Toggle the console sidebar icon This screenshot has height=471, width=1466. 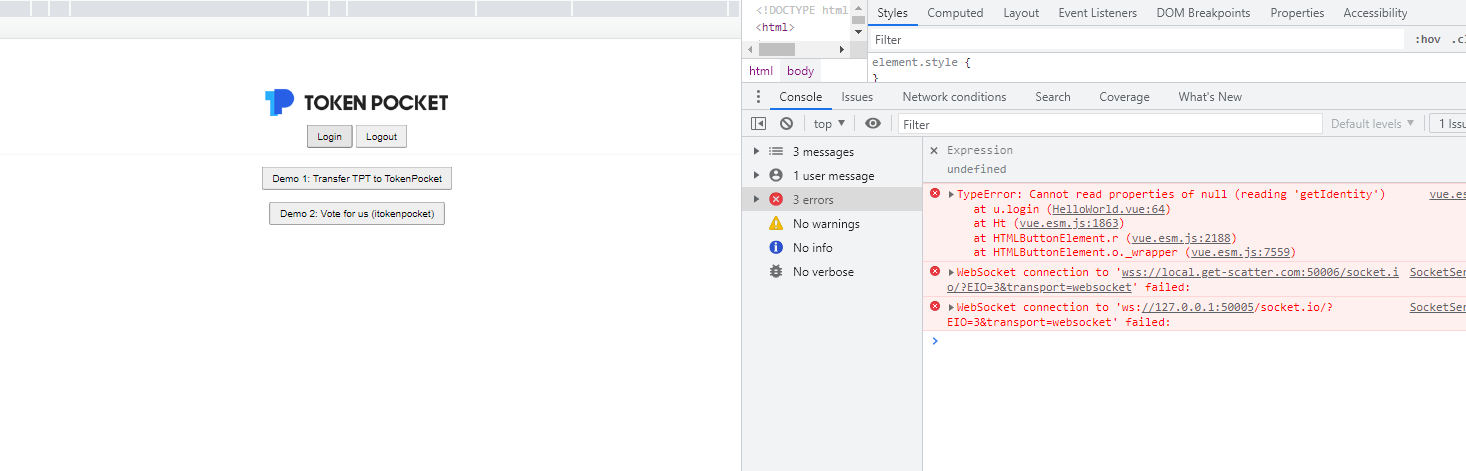(x=758, y=124)
